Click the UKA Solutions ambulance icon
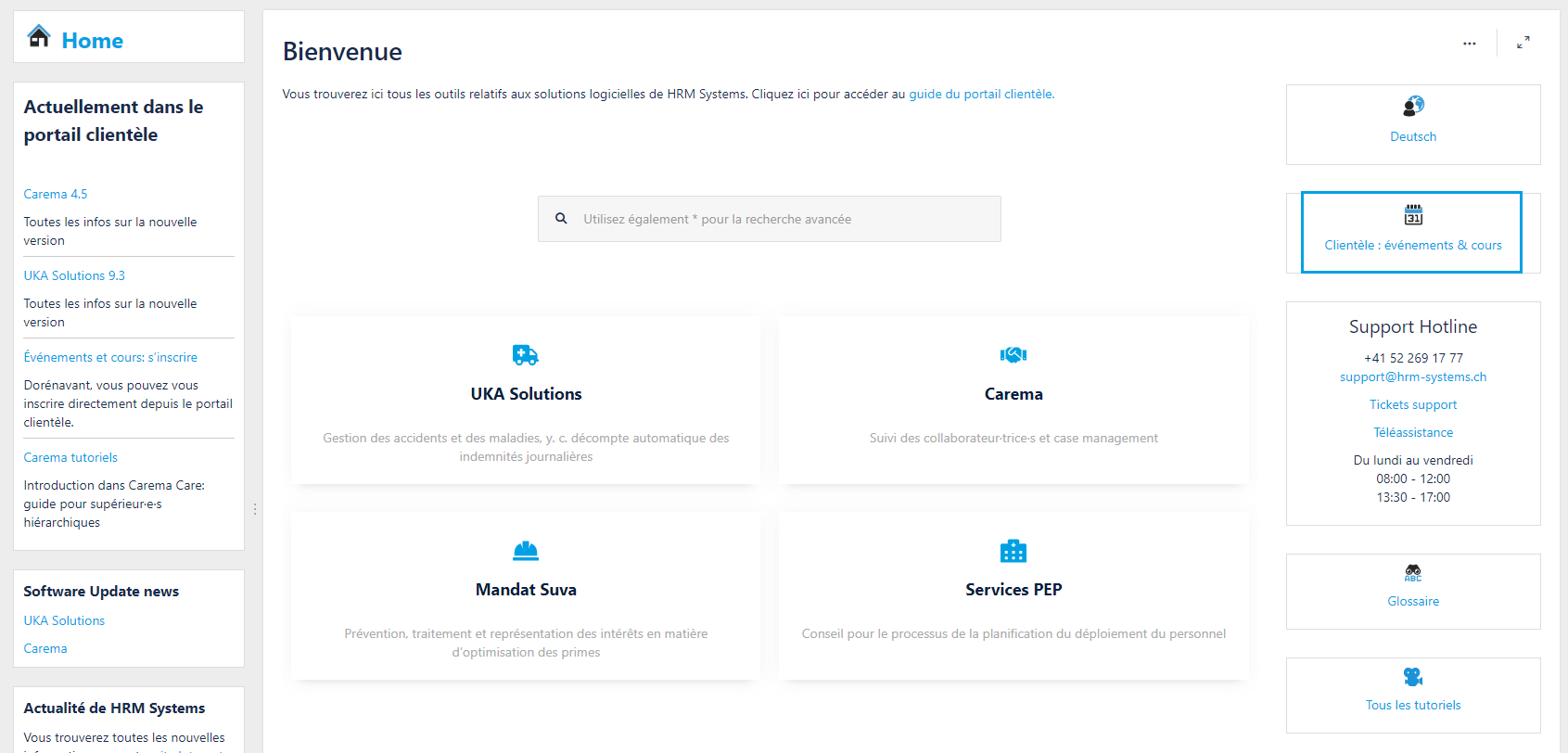The image size is (1568, 753). tap(526, 355)
